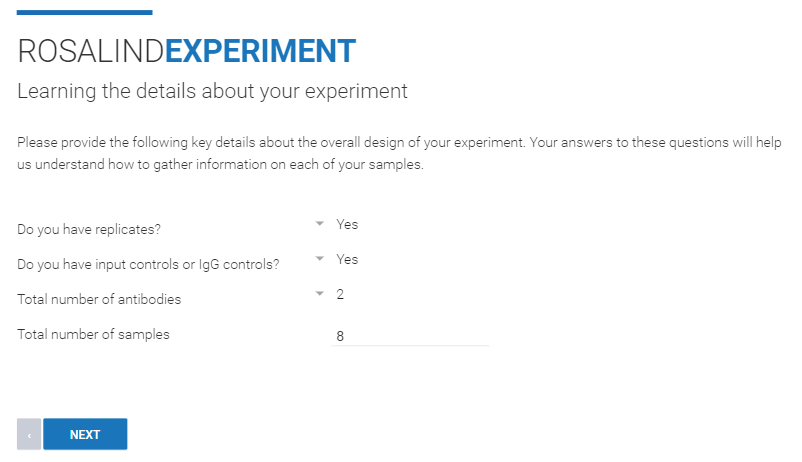
Task: Click the 'Do you have replicates?' label
Action: 89,230
